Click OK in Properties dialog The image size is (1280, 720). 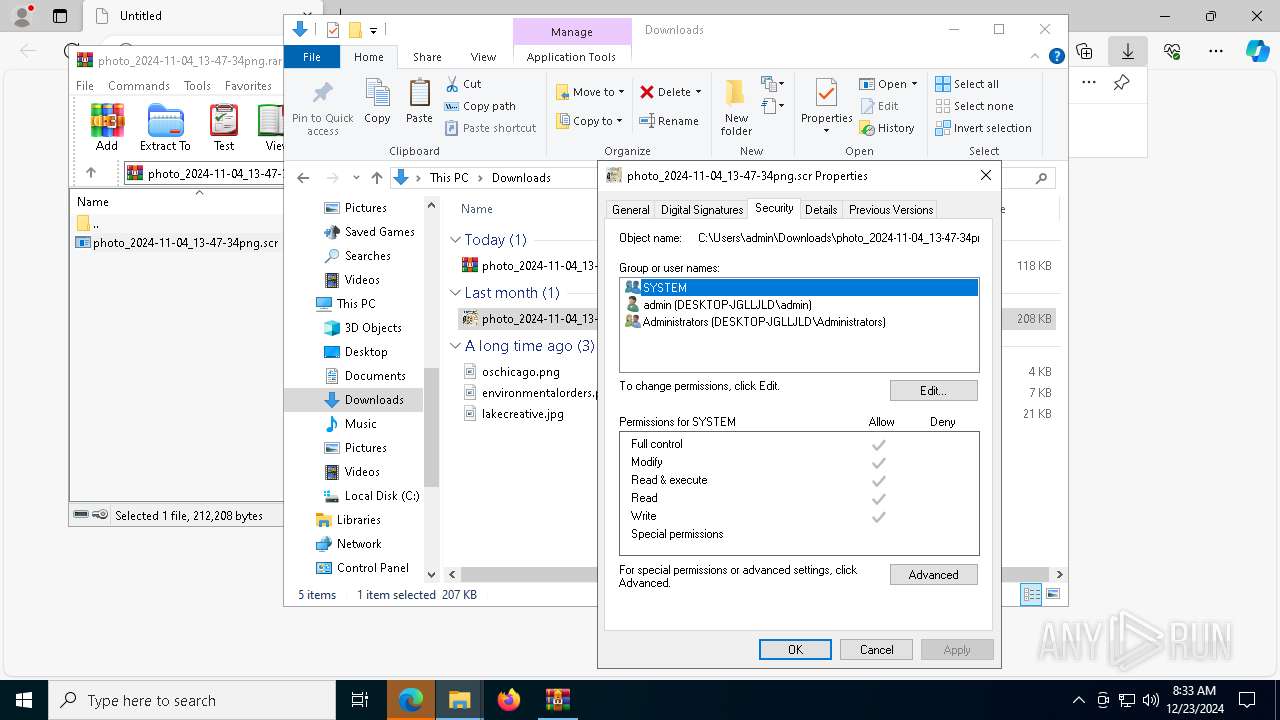pos(795,650)
